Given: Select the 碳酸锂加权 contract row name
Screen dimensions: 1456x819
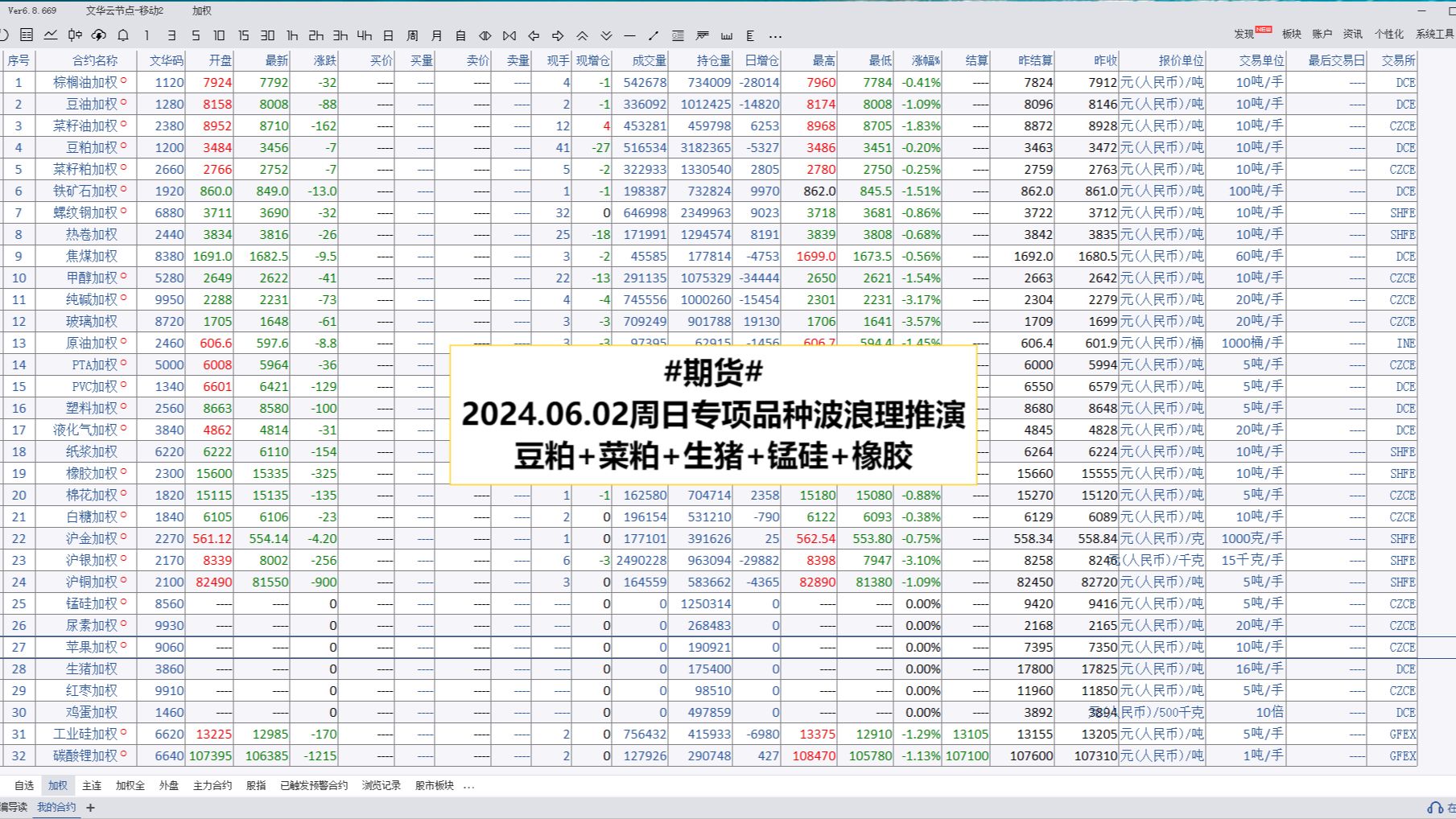Looking at the screenshot, I should [85, 755].
